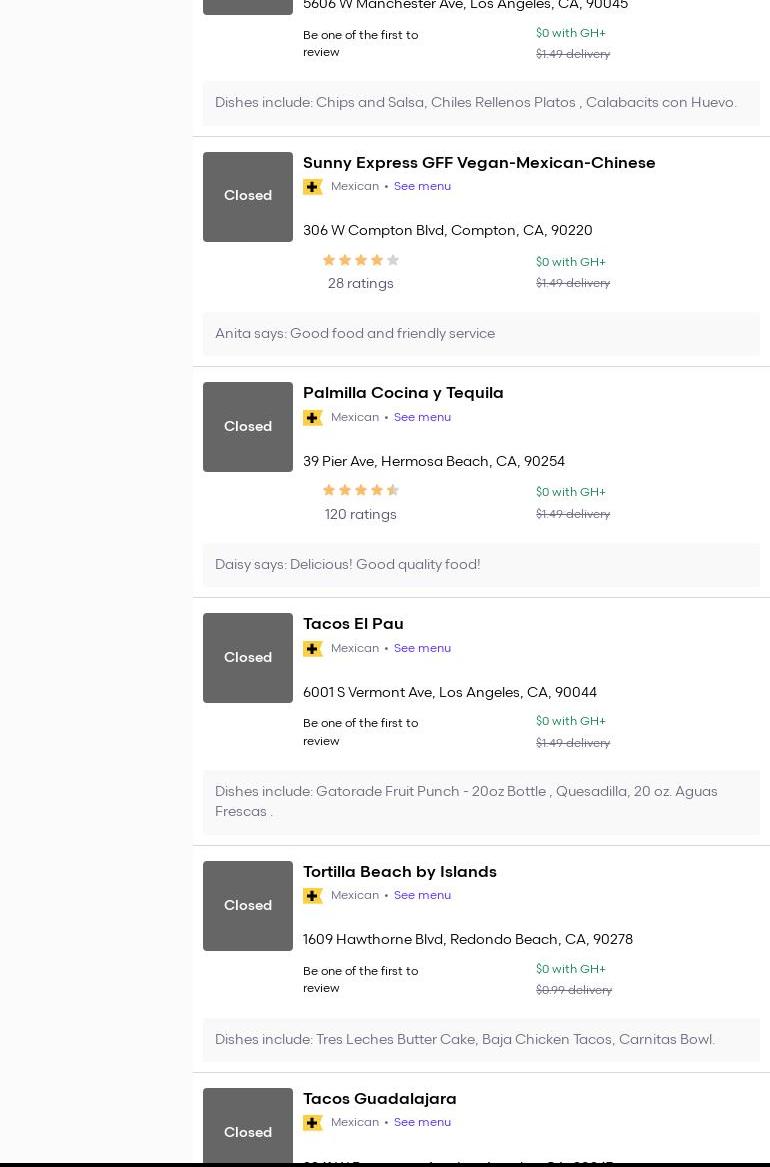Open See menu for Tortilla Beach by Islands
Screen dimensions: 770x1167
[x=422, y=896]
